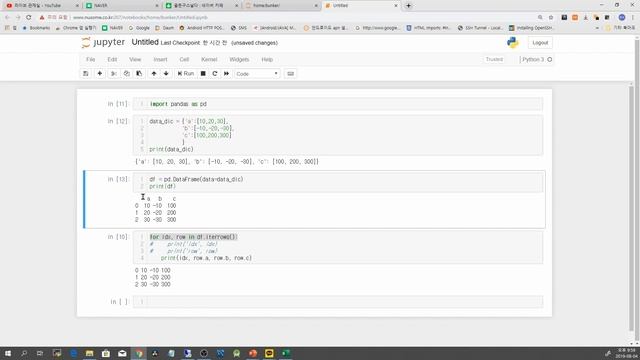Switch to the home/bunker browser tab

pyautogui.click(x=280, y=6)
